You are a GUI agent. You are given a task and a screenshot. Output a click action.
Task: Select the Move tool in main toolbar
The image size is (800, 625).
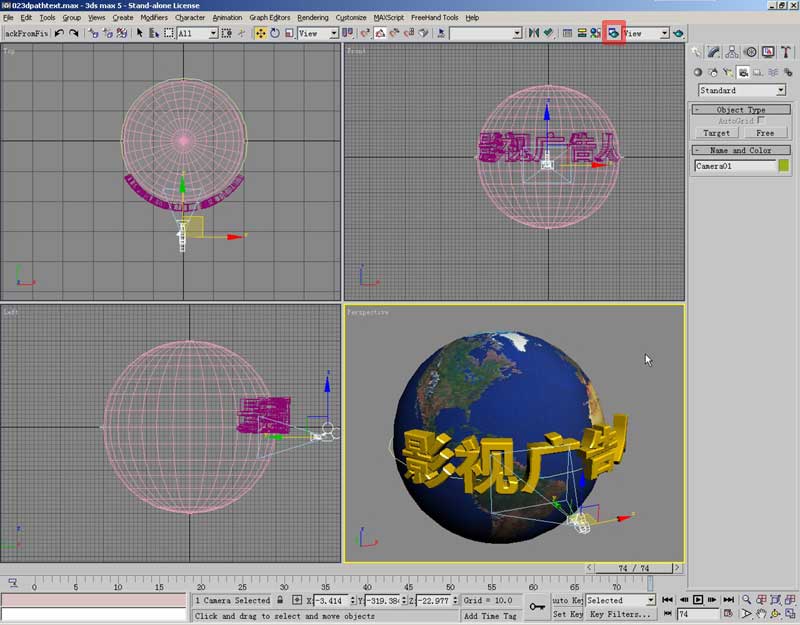point(260,33)
